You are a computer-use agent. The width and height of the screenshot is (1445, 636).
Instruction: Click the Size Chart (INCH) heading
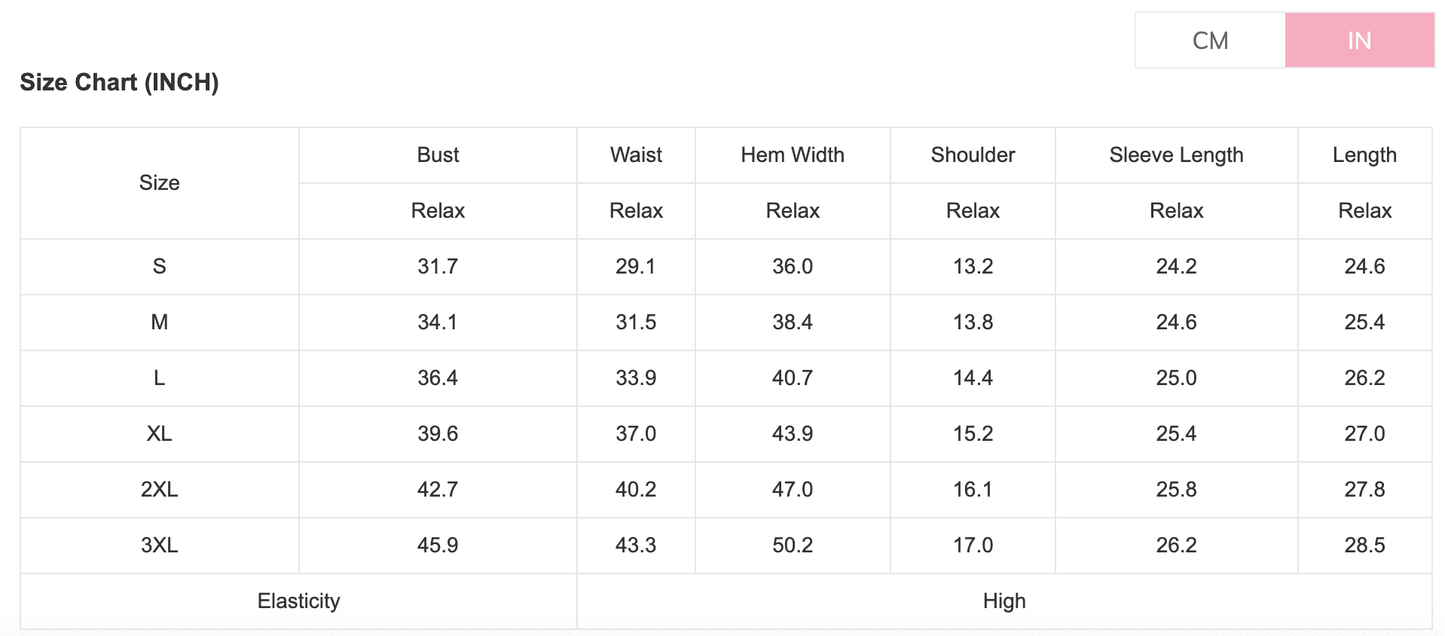pyautogui.click(x=119, y=83)
